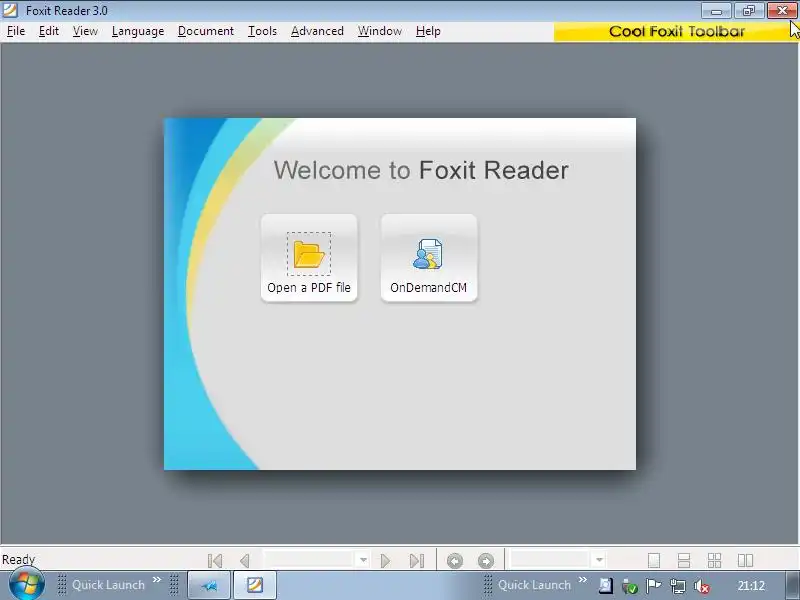Click the Cool Foxit Toolbar banner
Viewport: 800px width, 600px height.
(676, 32)
